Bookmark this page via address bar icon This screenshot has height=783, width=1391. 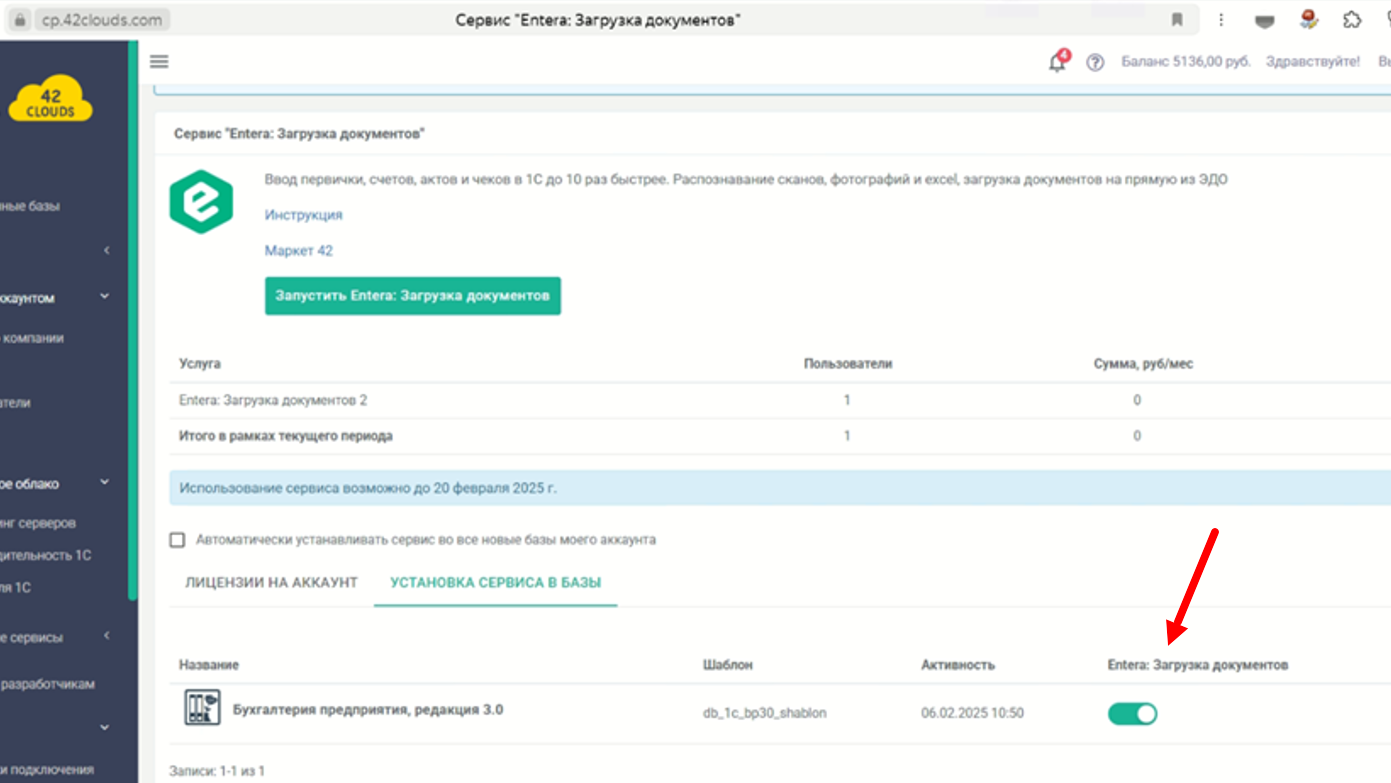click(1177, 20)
